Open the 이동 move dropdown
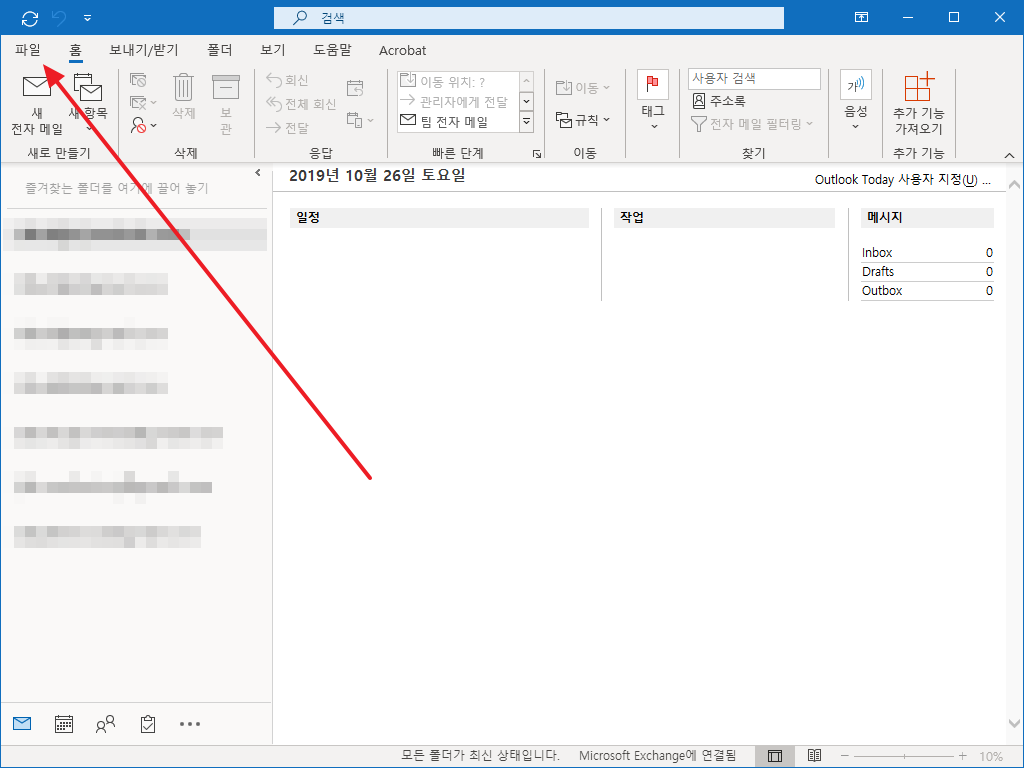 [x=583, y=88]
